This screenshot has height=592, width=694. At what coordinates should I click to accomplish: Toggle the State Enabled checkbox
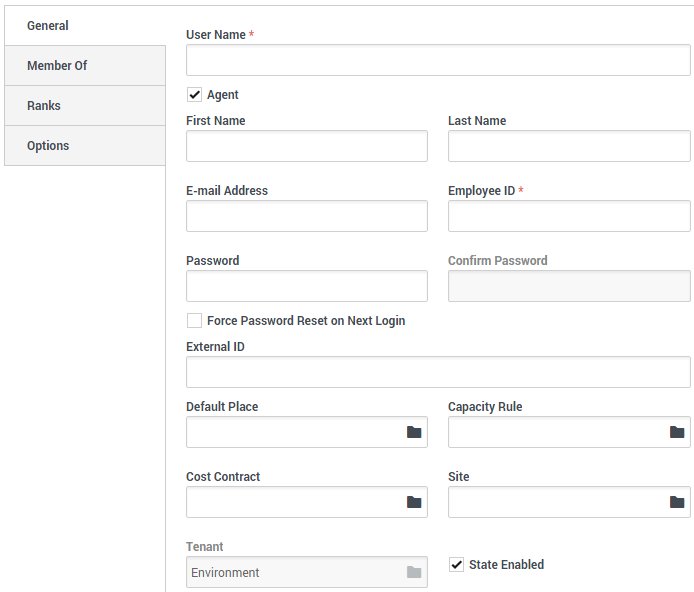[457, 565]
